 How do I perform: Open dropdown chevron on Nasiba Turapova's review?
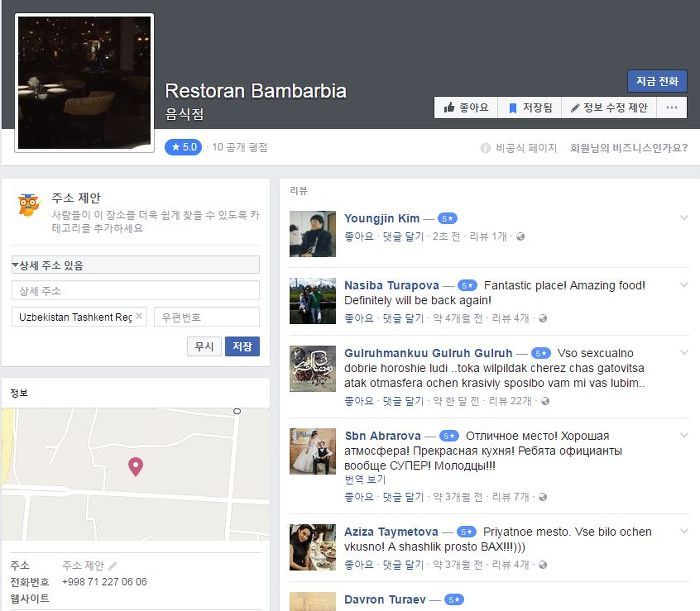point(684,285)
